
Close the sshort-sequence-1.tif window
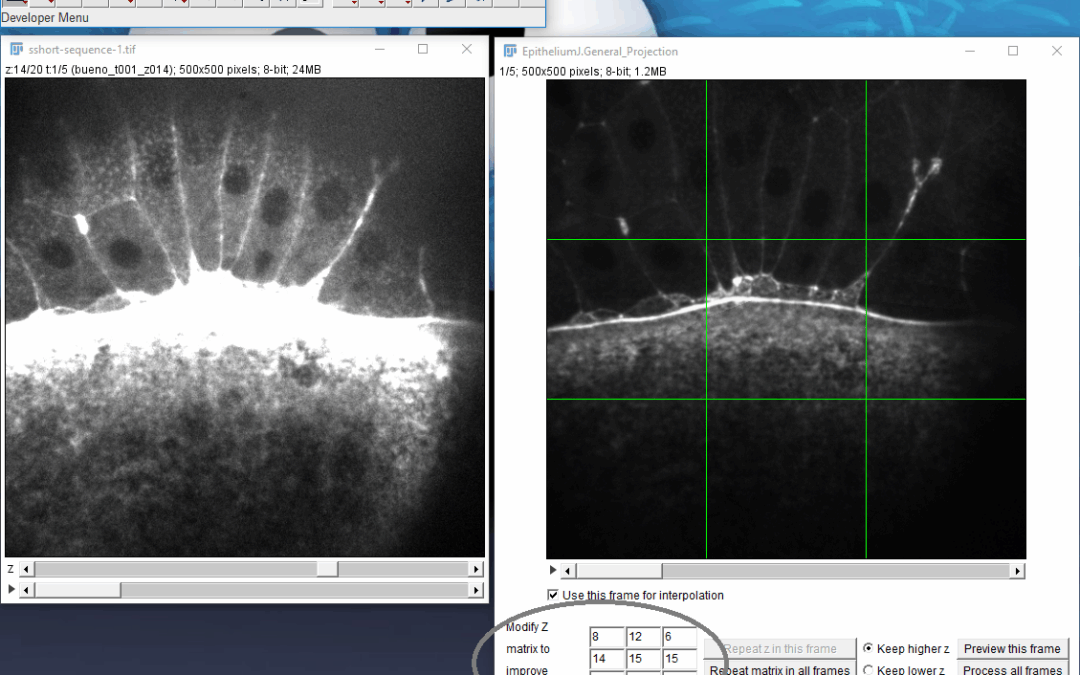pyautogui.click(x=467, y=50)
